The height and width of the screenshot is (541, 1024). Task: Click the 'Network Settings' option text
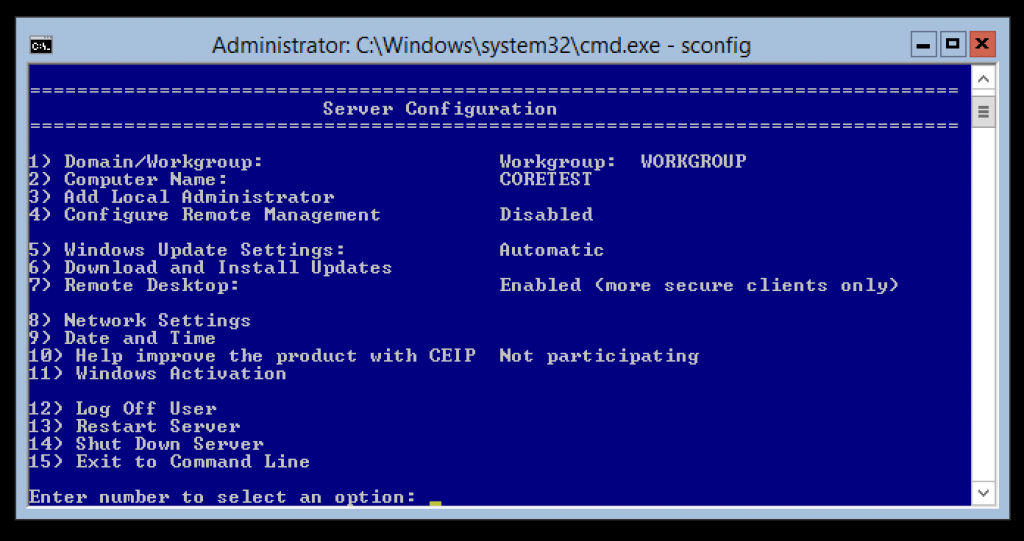157,320
